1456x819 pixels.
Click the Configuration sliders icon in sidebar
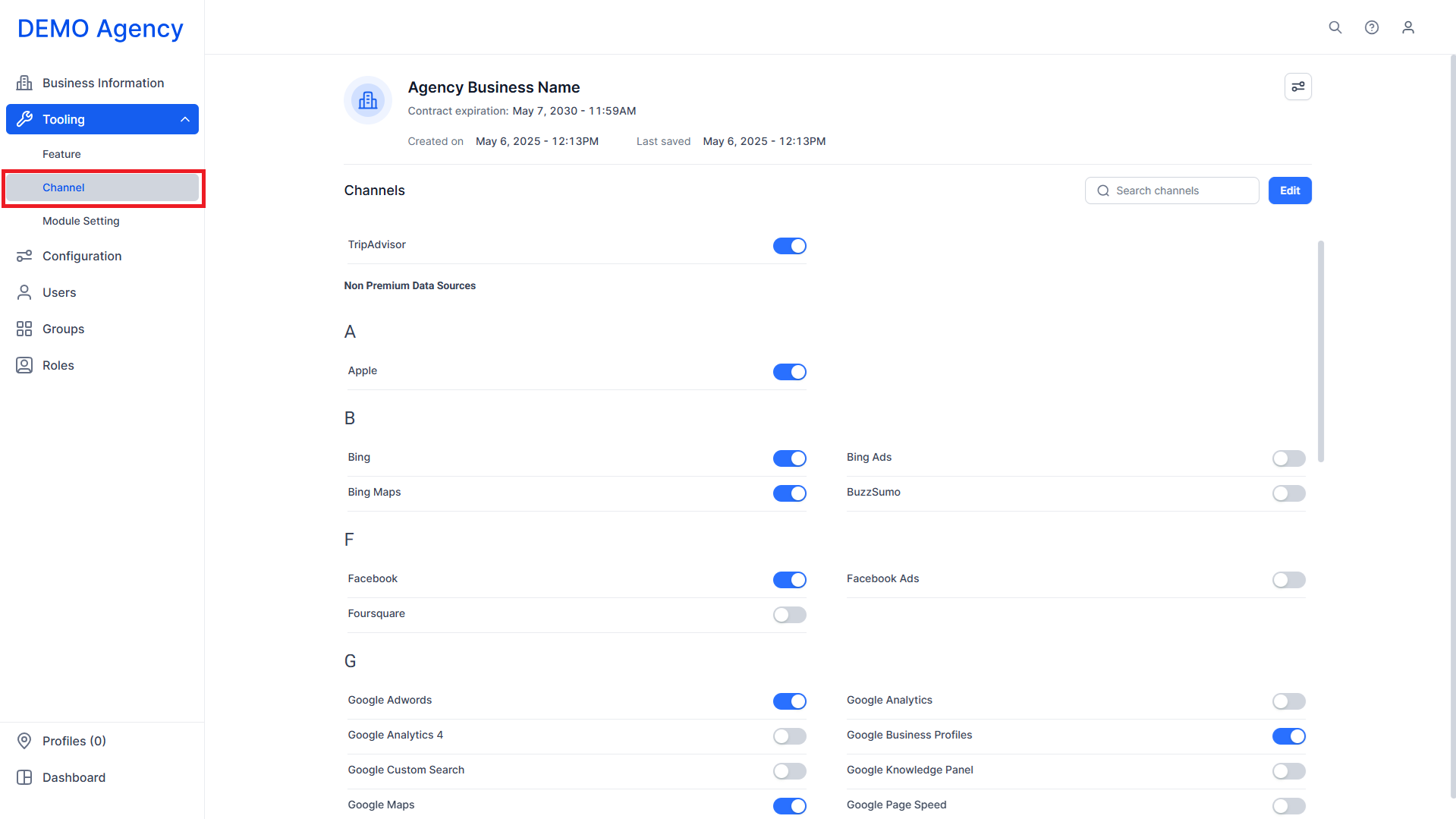(x=24, y=256)
